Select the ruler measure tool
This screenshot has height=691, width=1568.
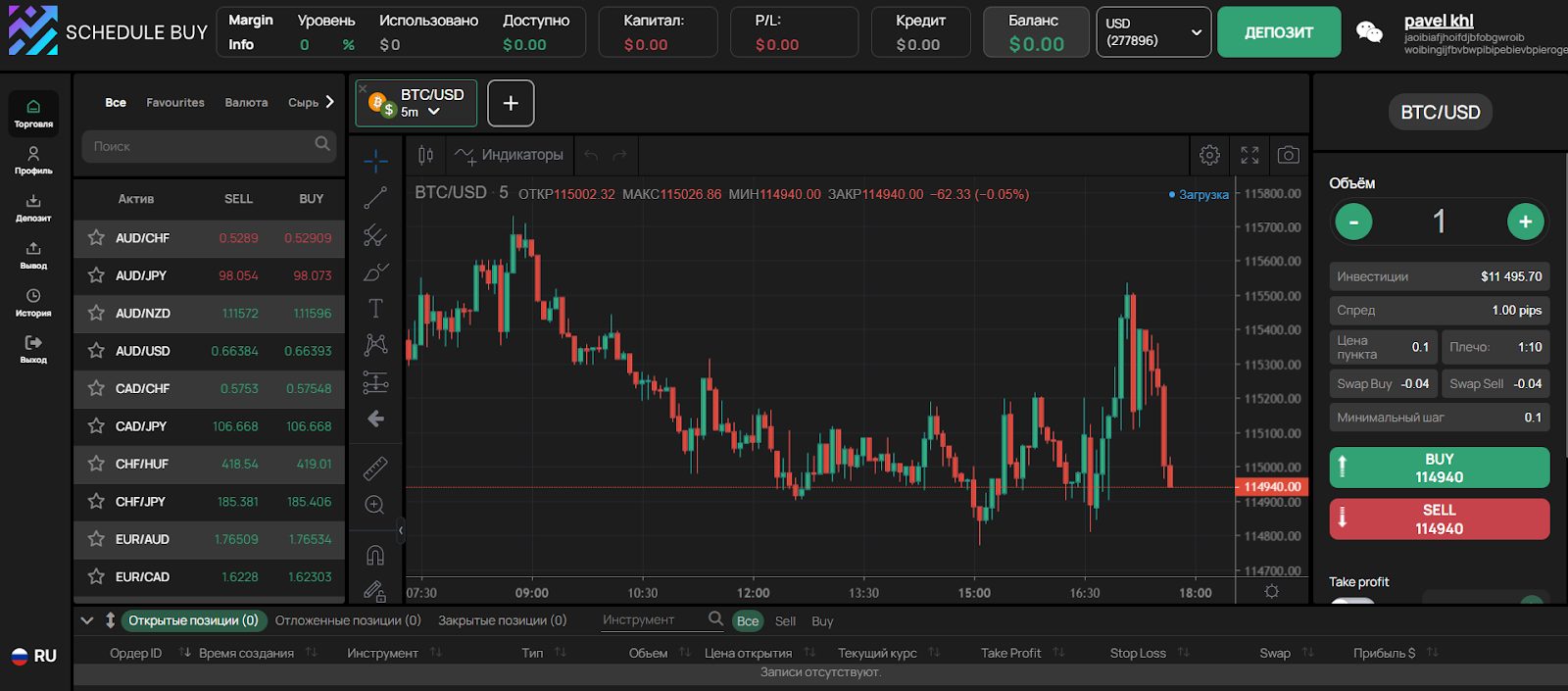[375, 469]
